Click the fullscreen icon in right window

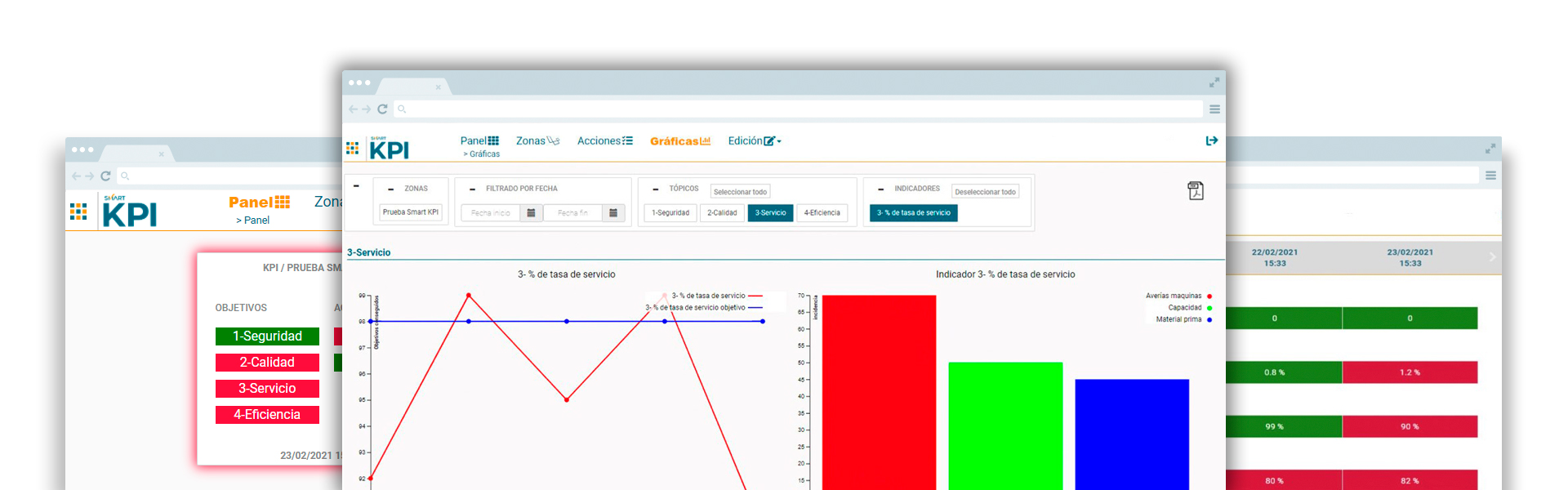1490,149
